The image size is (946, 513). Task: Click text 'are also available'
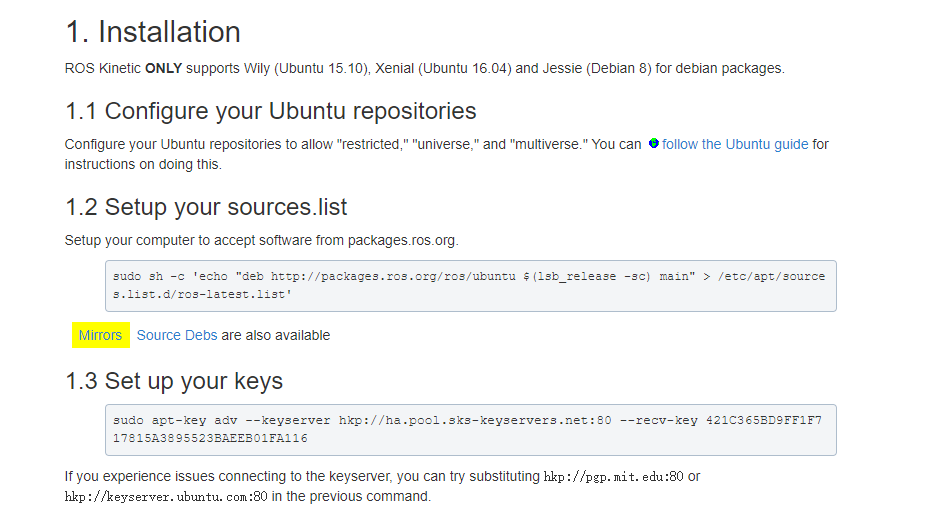pyautogui.click(x=276, y=335)
